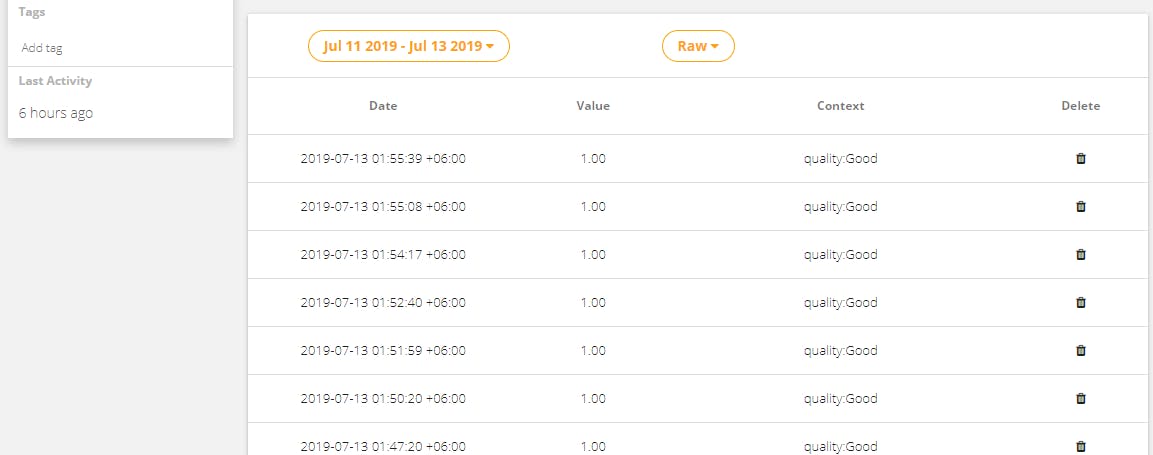Select the 2019-07-13 01:55:39 date cell
This screenshot has width=1153, height=455.
click(x=383, y=158)
